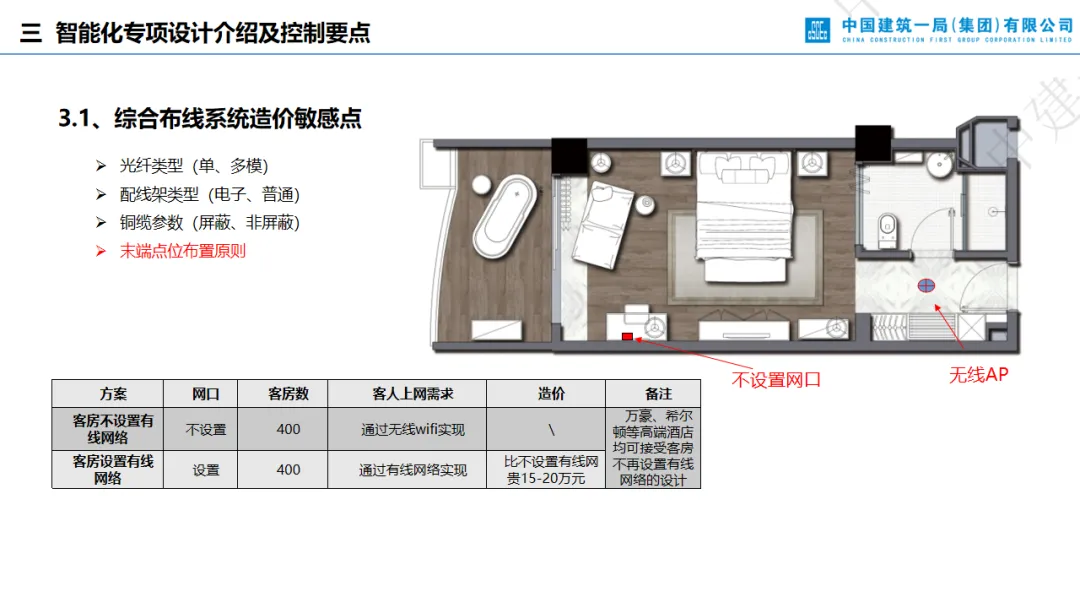Click the red network port marker
Viewport: 1080px width, 608px height.
click(627, 337)
